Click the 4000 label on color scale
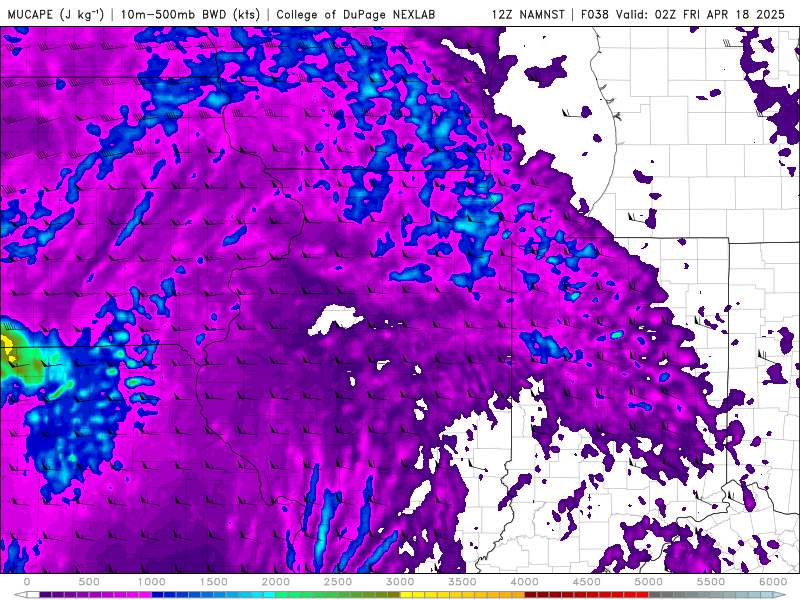This screenshot has height=600, width=800. [x=524, y=582]
